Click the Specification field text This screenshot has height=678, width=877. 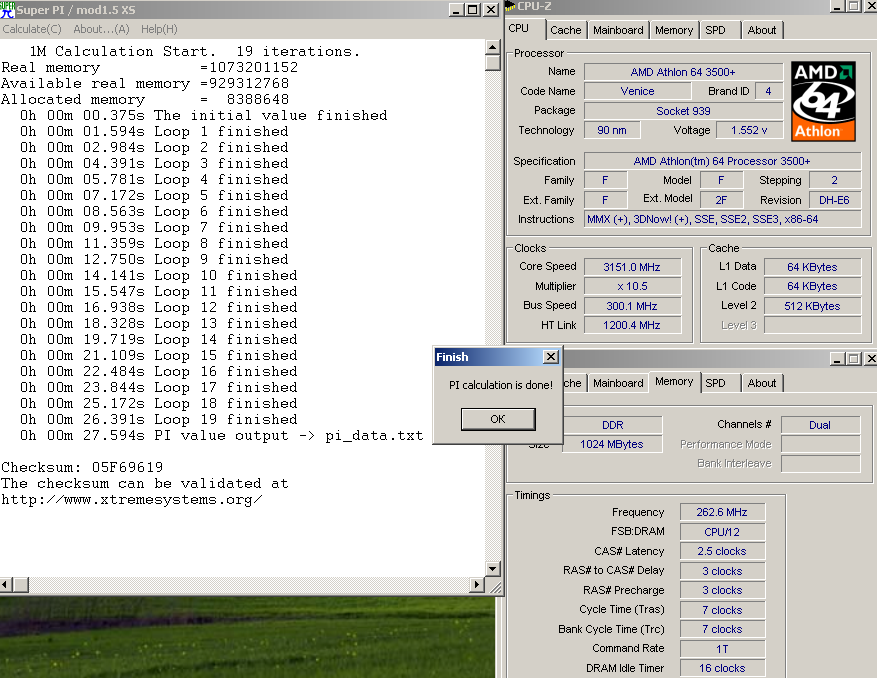tap(722, 161)
